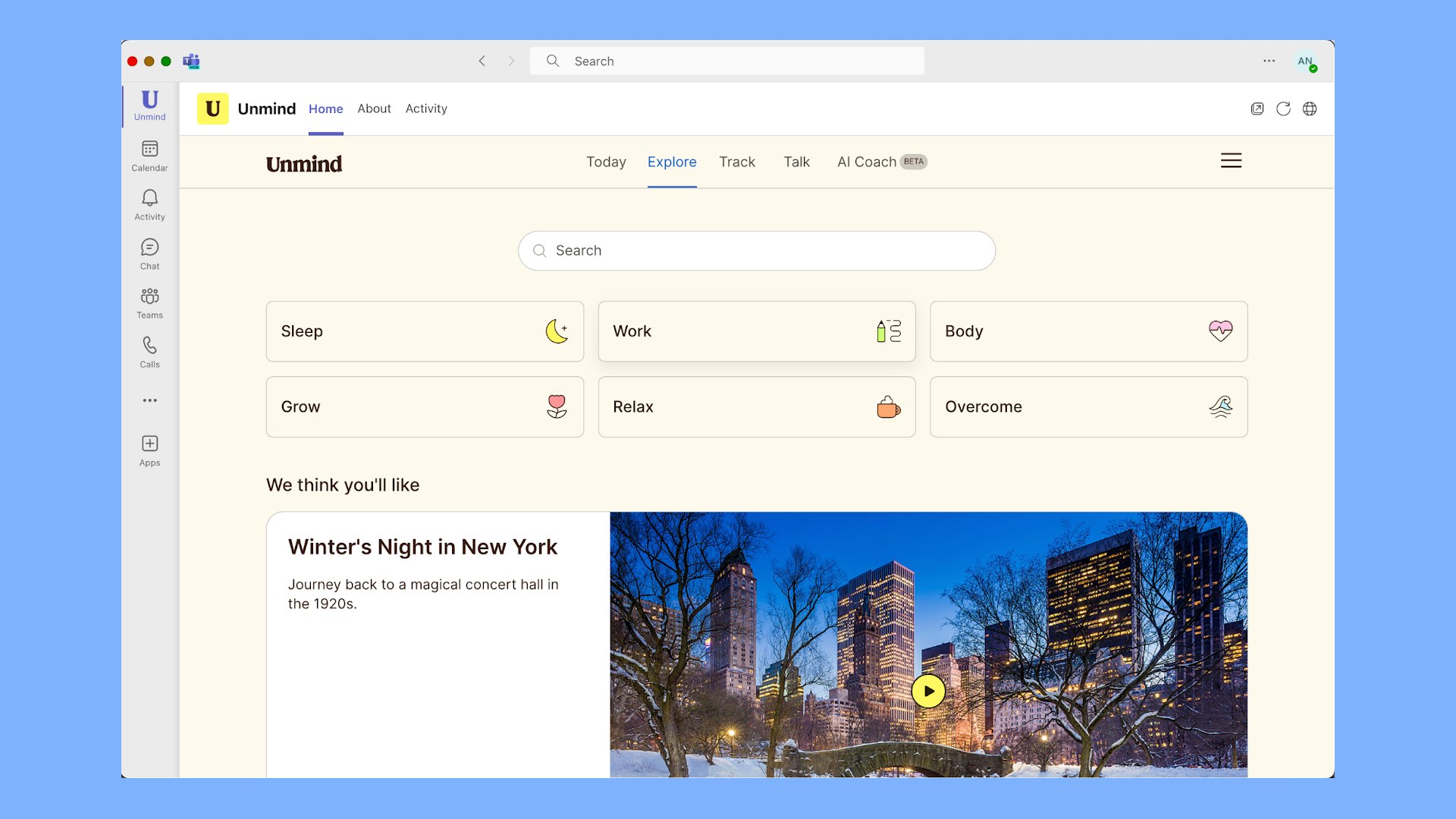Screen dimensions: 1456x819
Task: Open the Sleep category card
Action: 425,331
